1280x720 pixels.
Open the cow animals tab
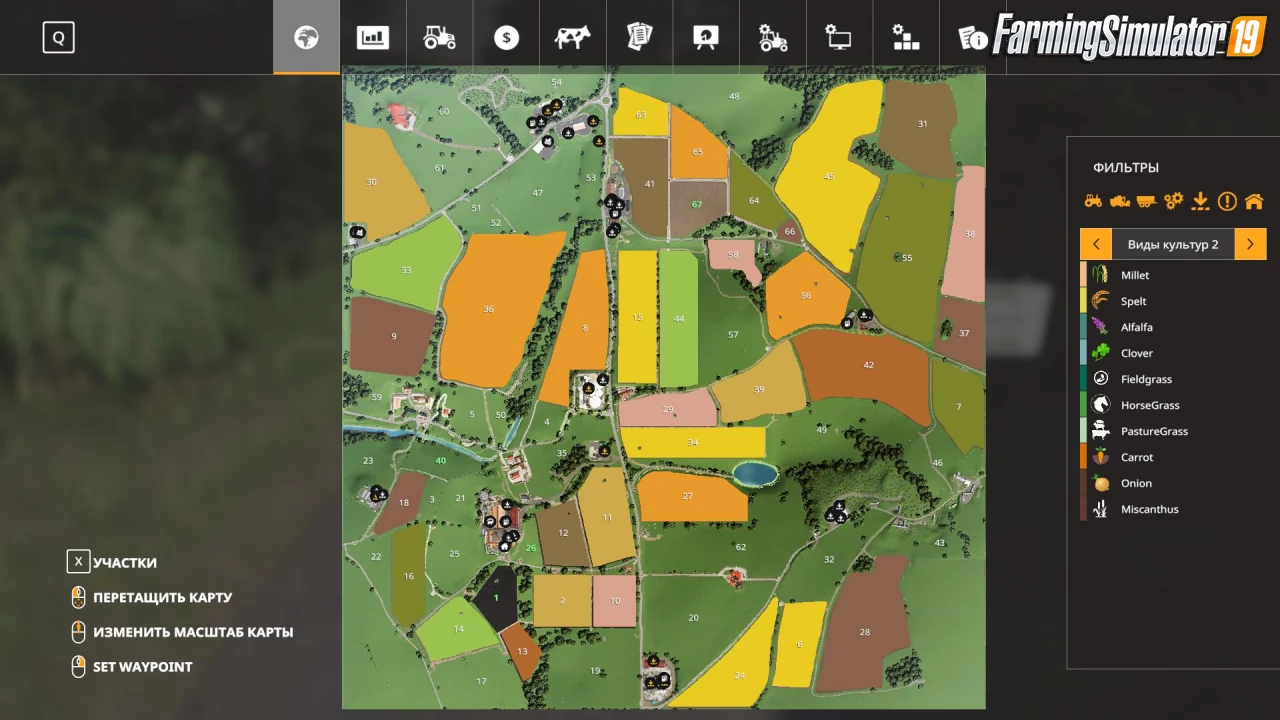[573, 38]
